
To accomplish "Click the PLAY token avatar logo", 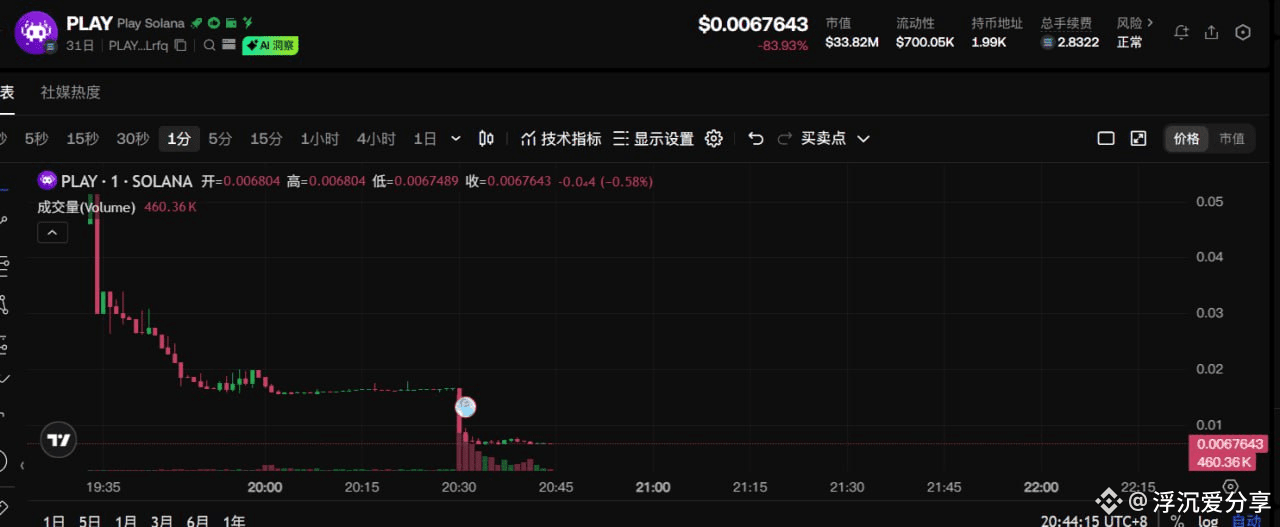I will [35, 32].
